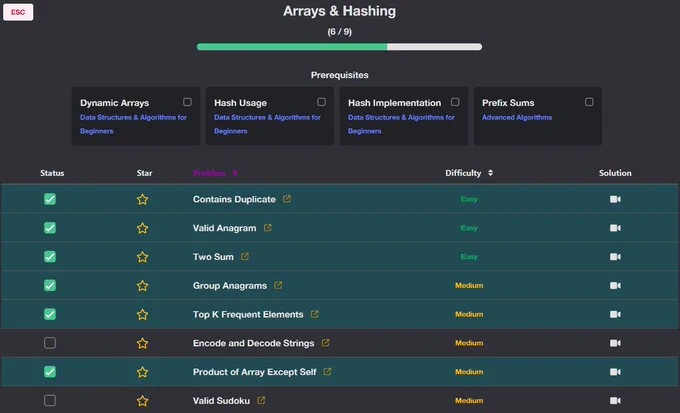Open external link icon for Top K Frequent Elements

314,314
